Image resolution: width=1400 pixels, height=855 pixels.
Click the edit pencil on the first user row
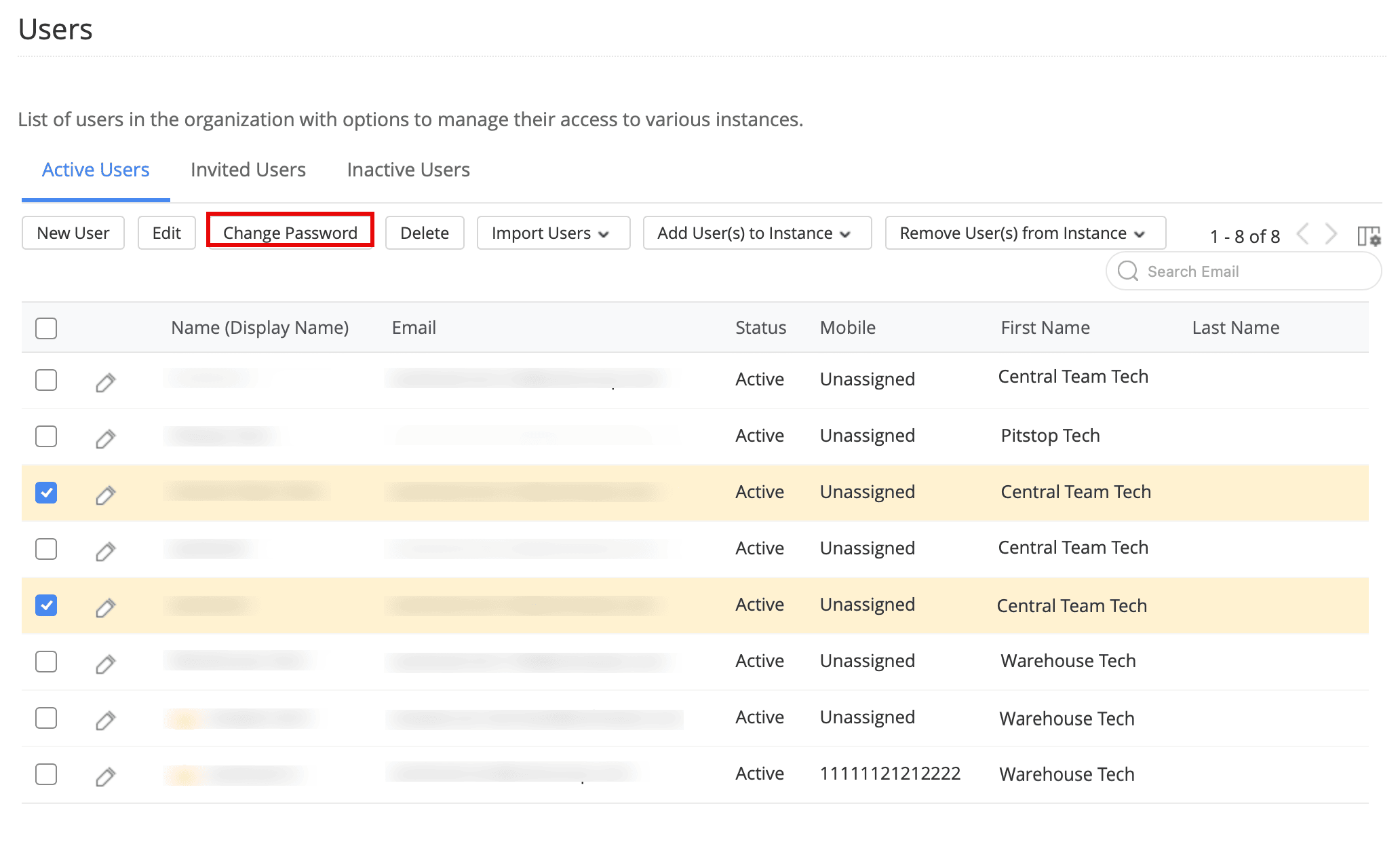(105, 383)
